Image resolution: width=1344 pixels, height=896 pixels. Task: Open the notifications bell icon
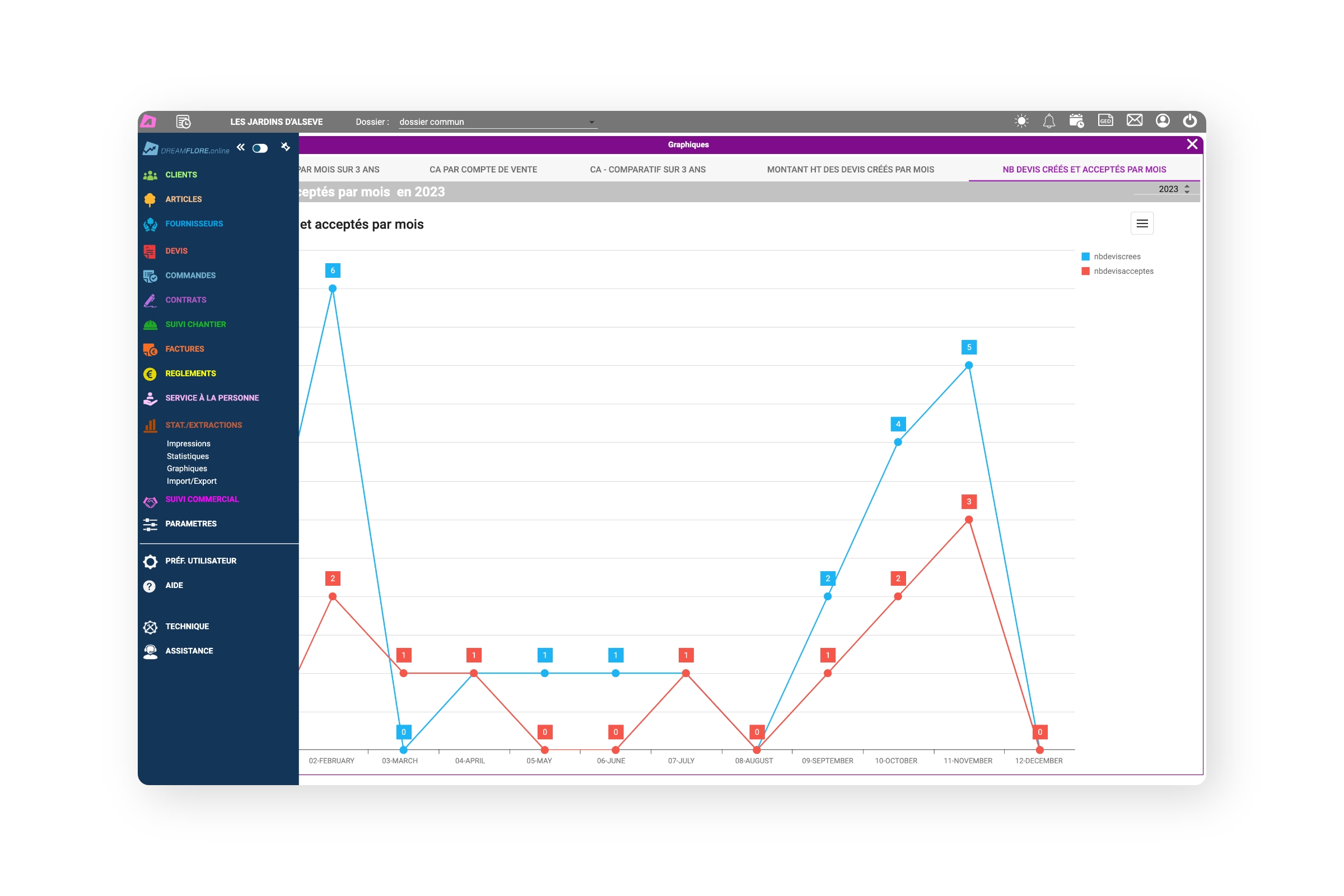1048,121
